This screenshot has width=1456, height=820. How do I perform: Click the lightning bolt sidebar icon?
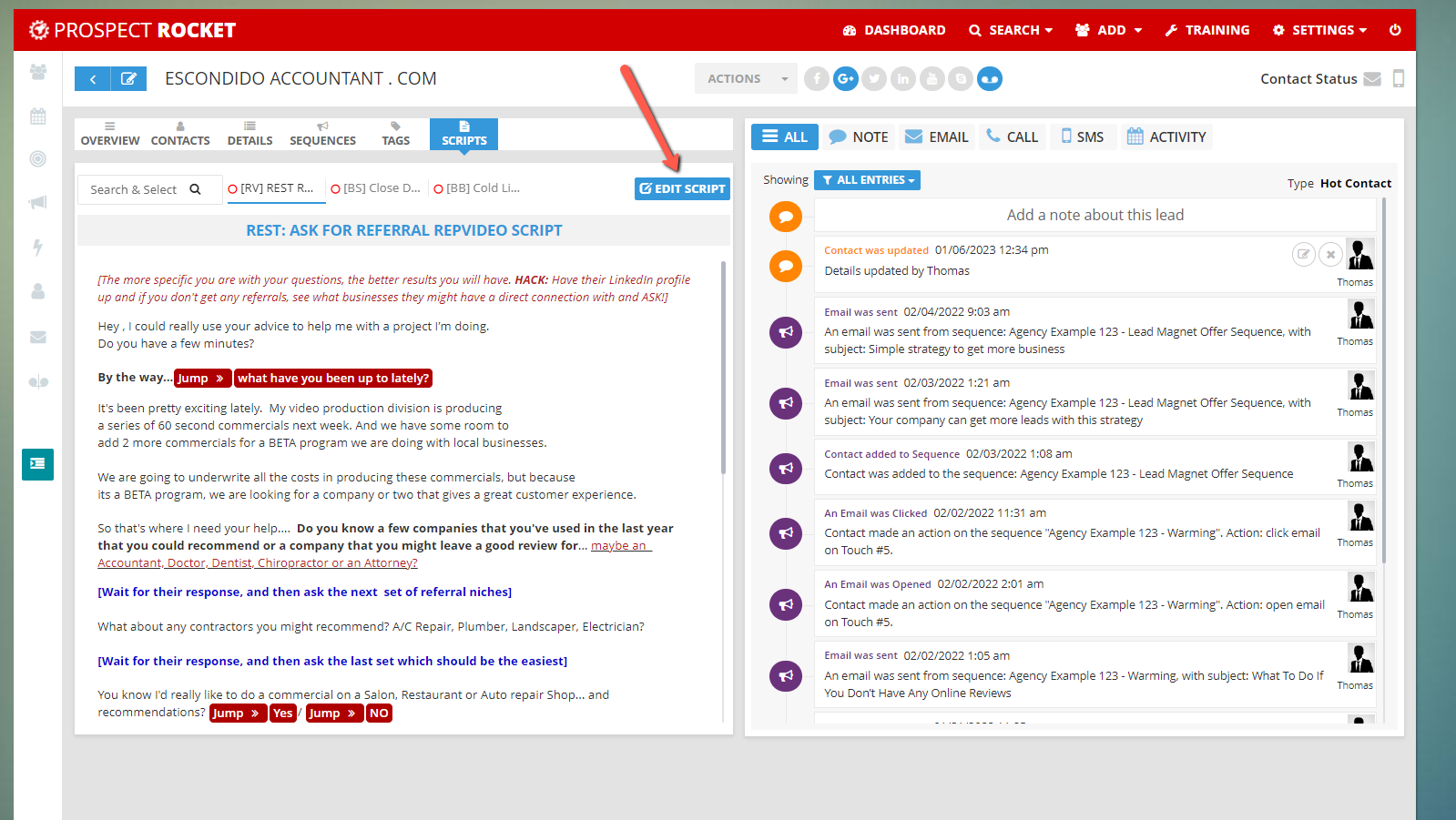(37, 247)
